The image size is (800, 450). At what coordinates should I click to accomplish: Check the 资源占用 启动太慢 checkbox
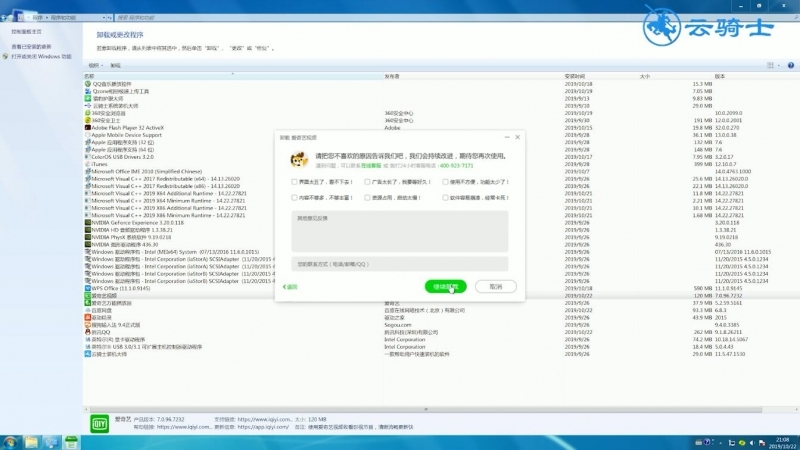click(x=367, y=197)
